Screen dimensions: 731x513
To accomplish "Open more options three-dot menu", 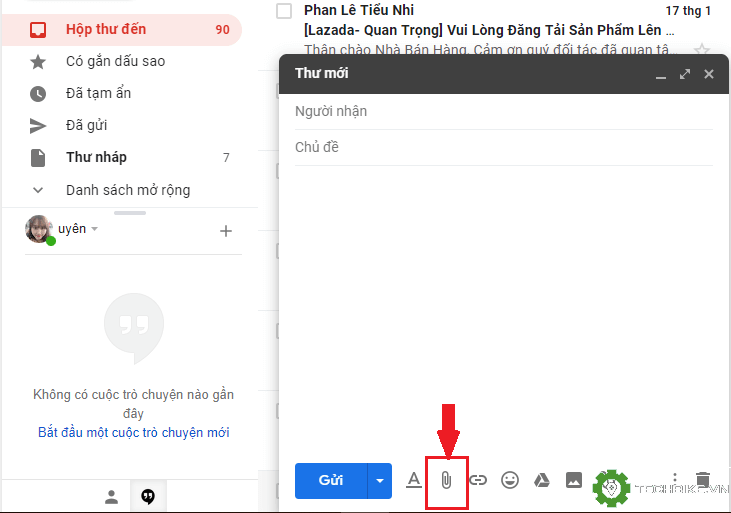I will pos(675,480).
